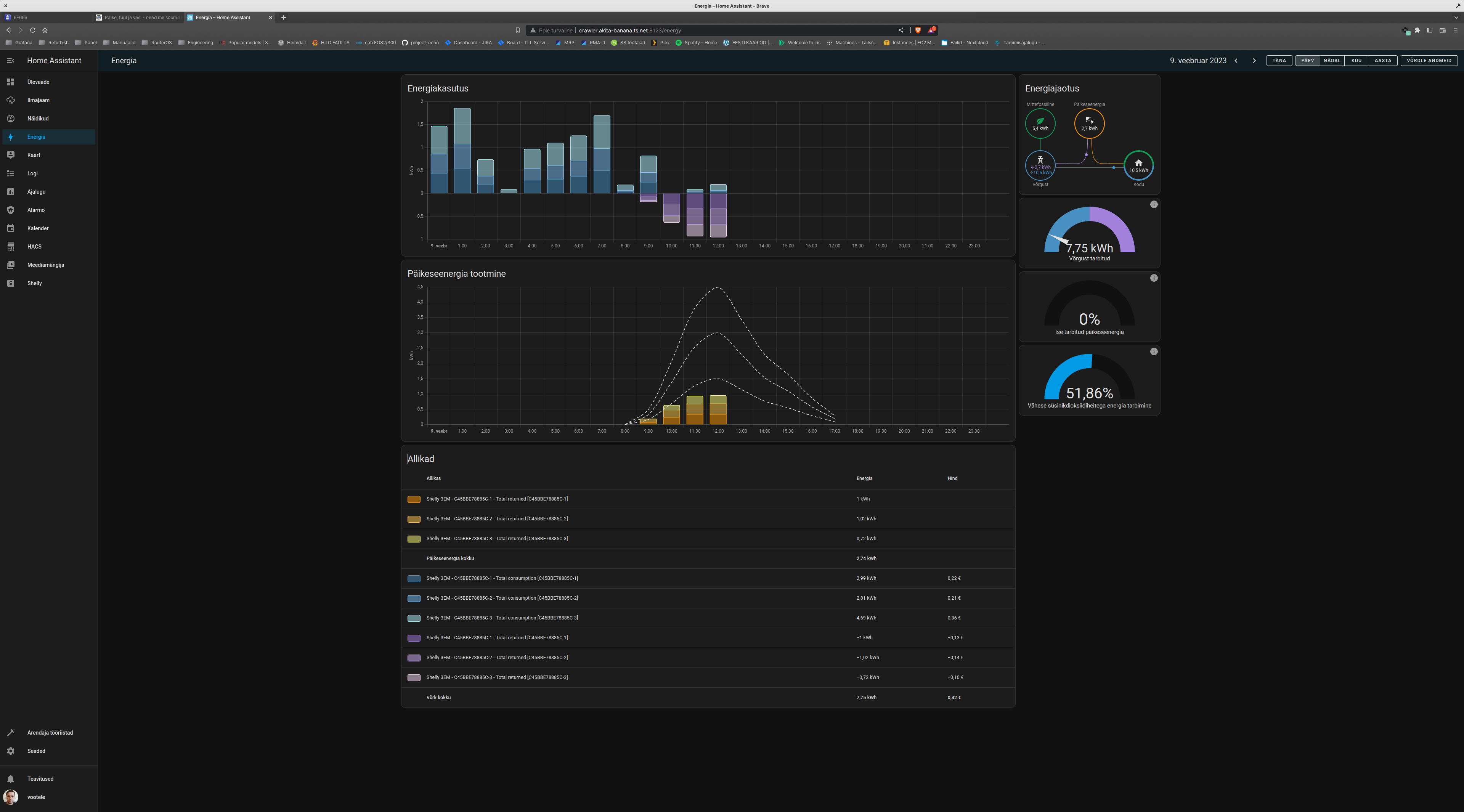Click the TÄNA button
This screenshot has width=1464, height=812.
point(1279,60)
